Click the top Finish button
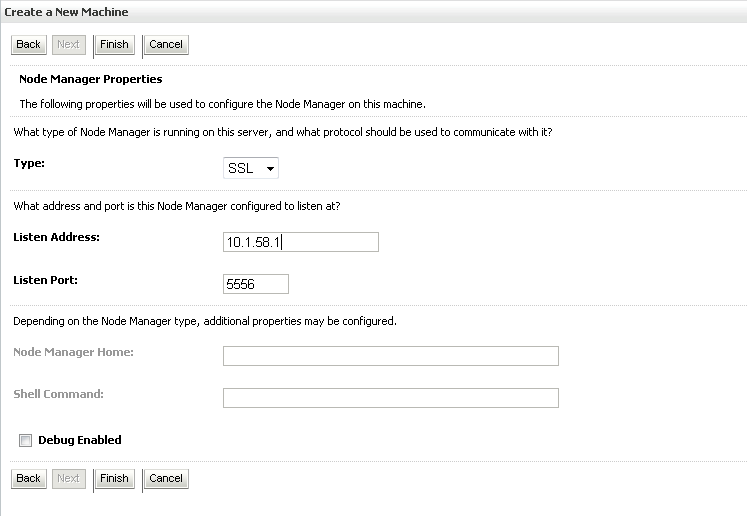The image size is (747, 516). pos(114,44)
